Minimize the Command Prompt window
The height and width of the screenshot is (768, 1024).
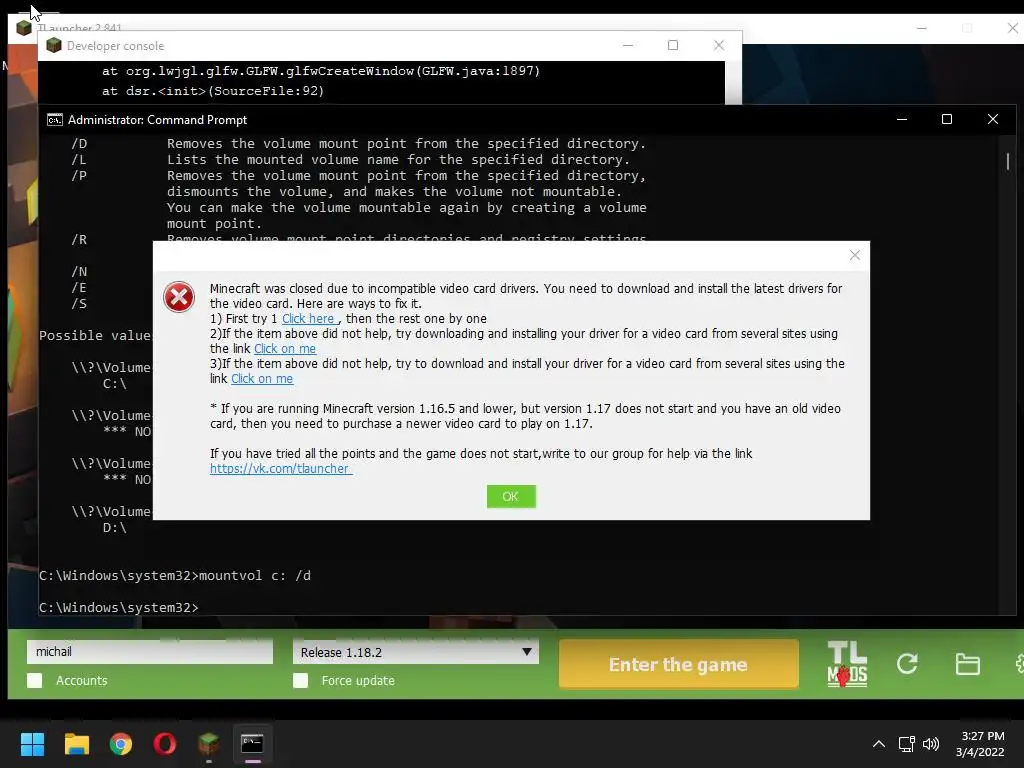pos(902,119)
